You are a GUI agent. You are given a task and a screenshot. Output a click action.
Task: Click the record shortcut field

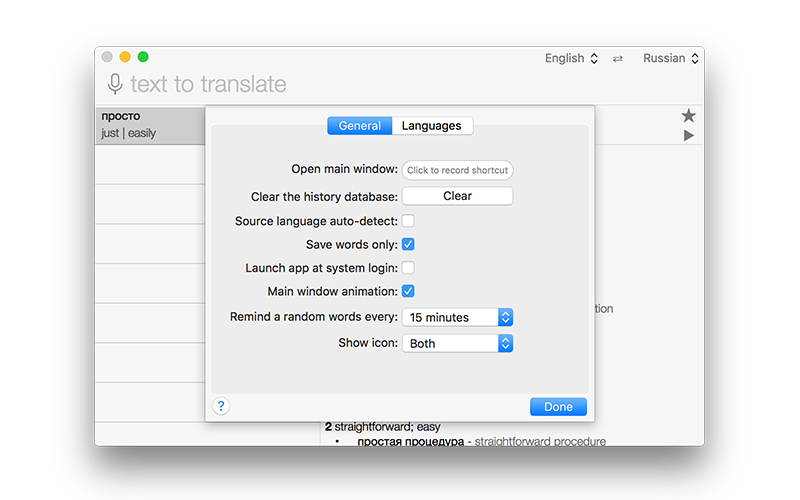pos(457,170)
